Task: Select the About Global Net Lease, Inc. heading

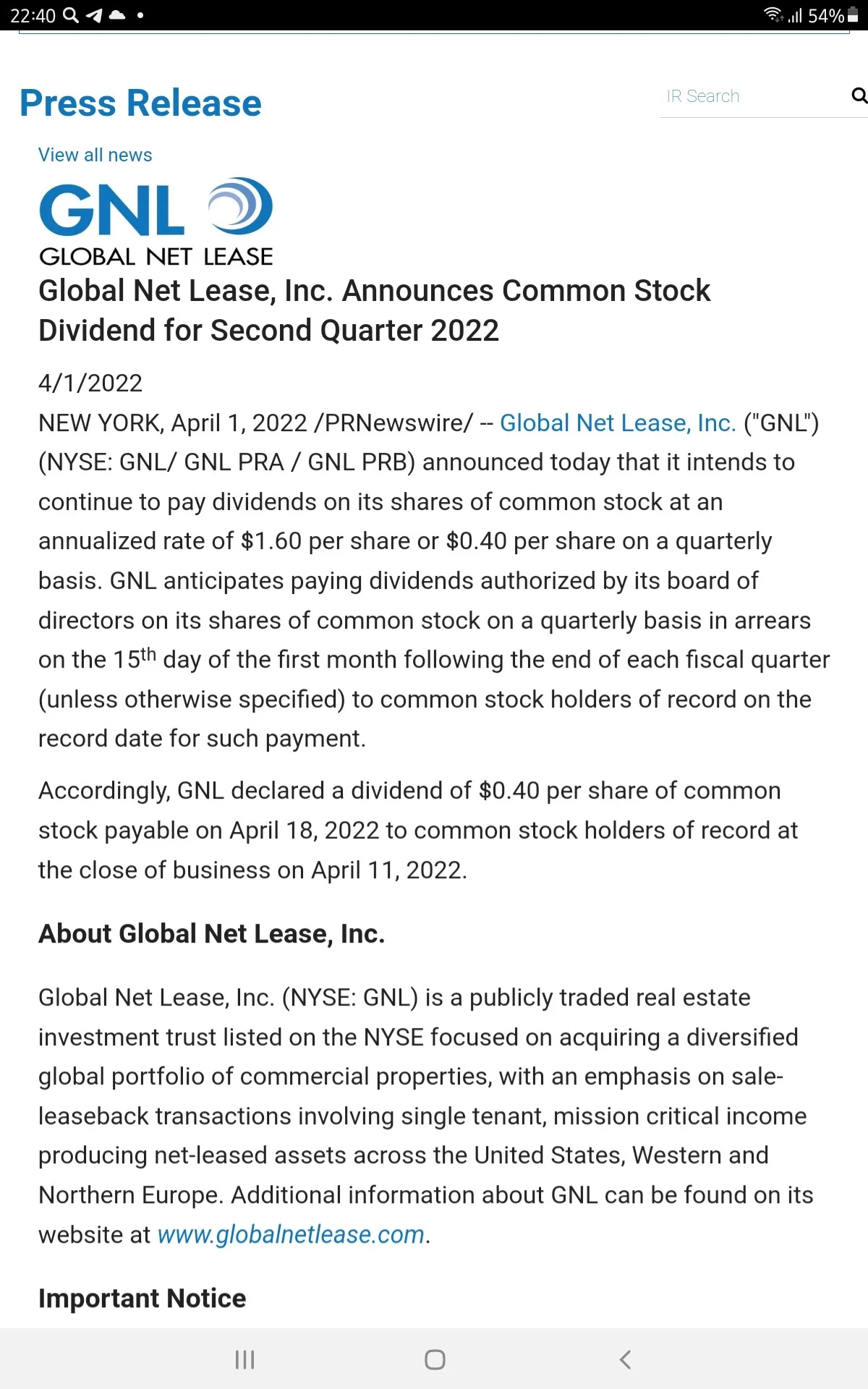Action: tap(212, 933)
